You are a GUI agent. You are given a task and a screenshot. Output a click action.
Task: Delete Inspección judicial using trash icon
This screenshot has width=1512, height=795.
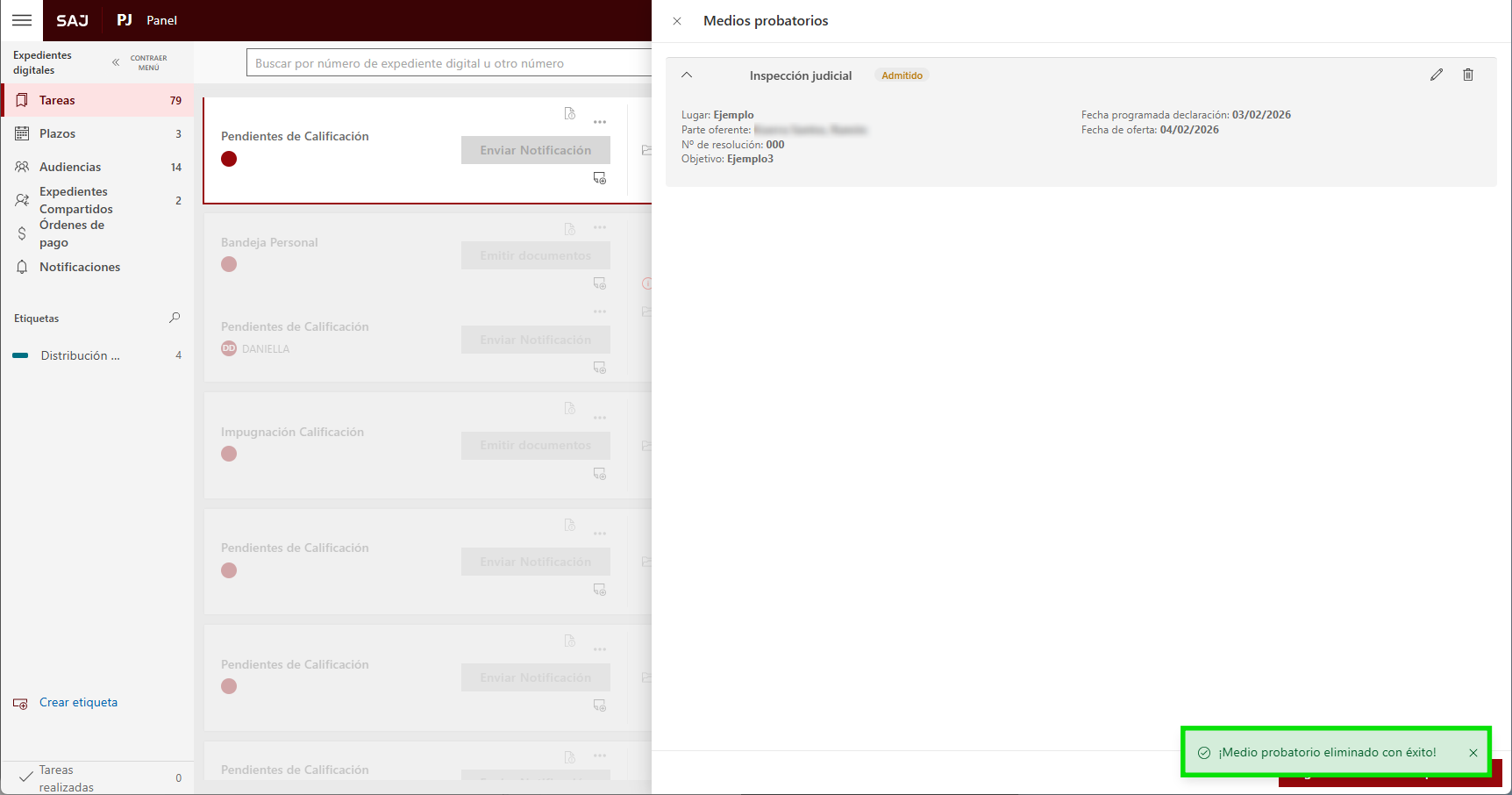pyautogui.click(x=1467, y=75)
